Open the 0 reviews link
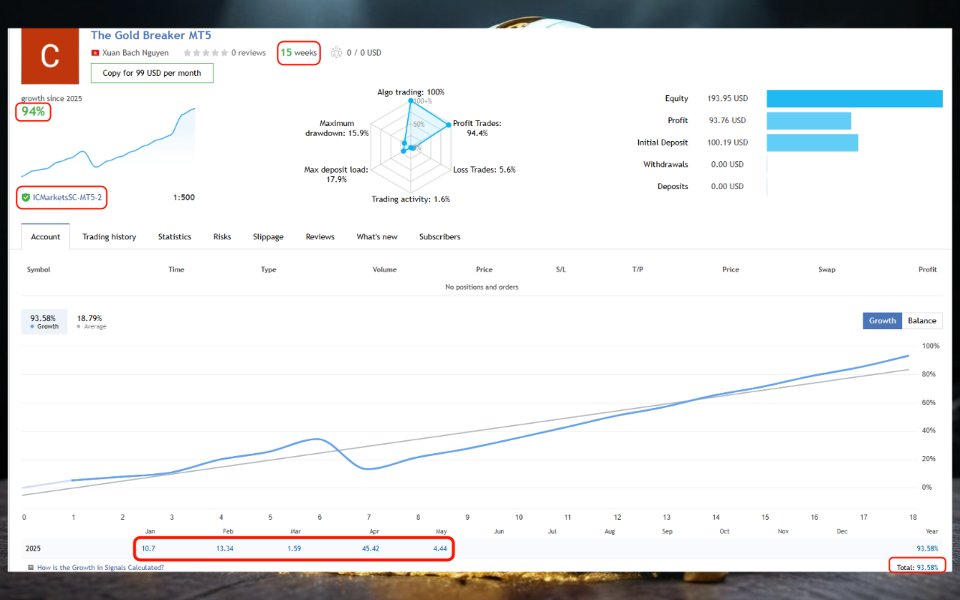The width and height of the screenshot is (960, 600). pyautogui.click(x=249, y=53)
